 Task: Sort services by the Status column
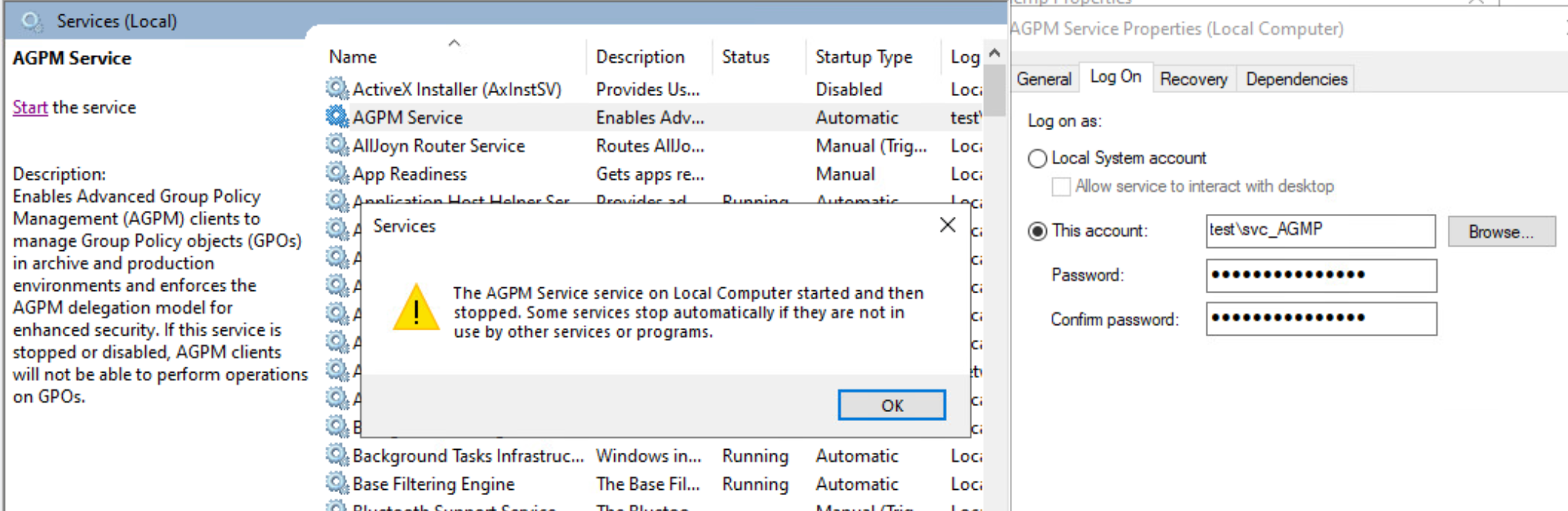pos(745,57)
